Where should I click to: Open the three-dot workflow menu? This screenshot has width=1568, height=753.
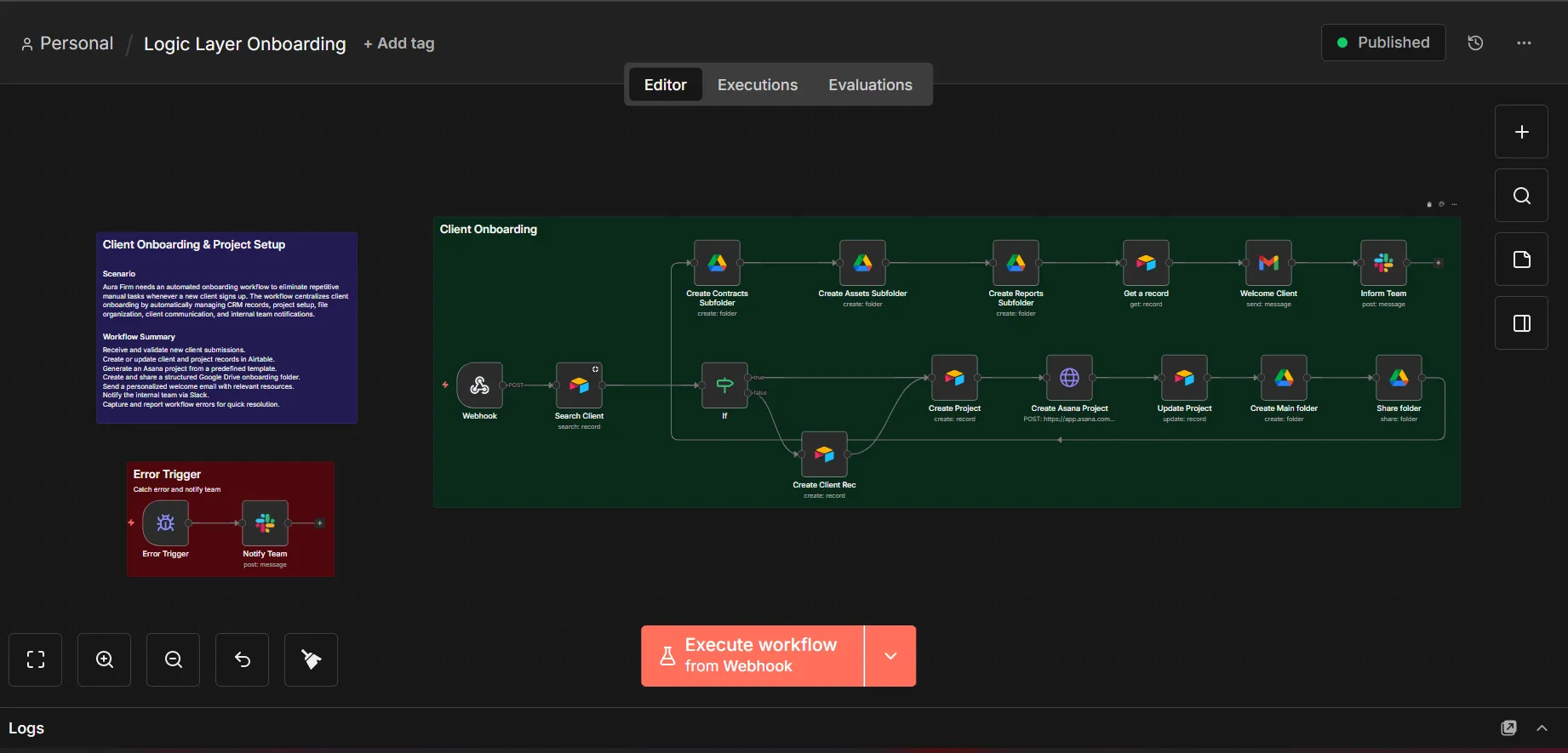click(1524, 43)
